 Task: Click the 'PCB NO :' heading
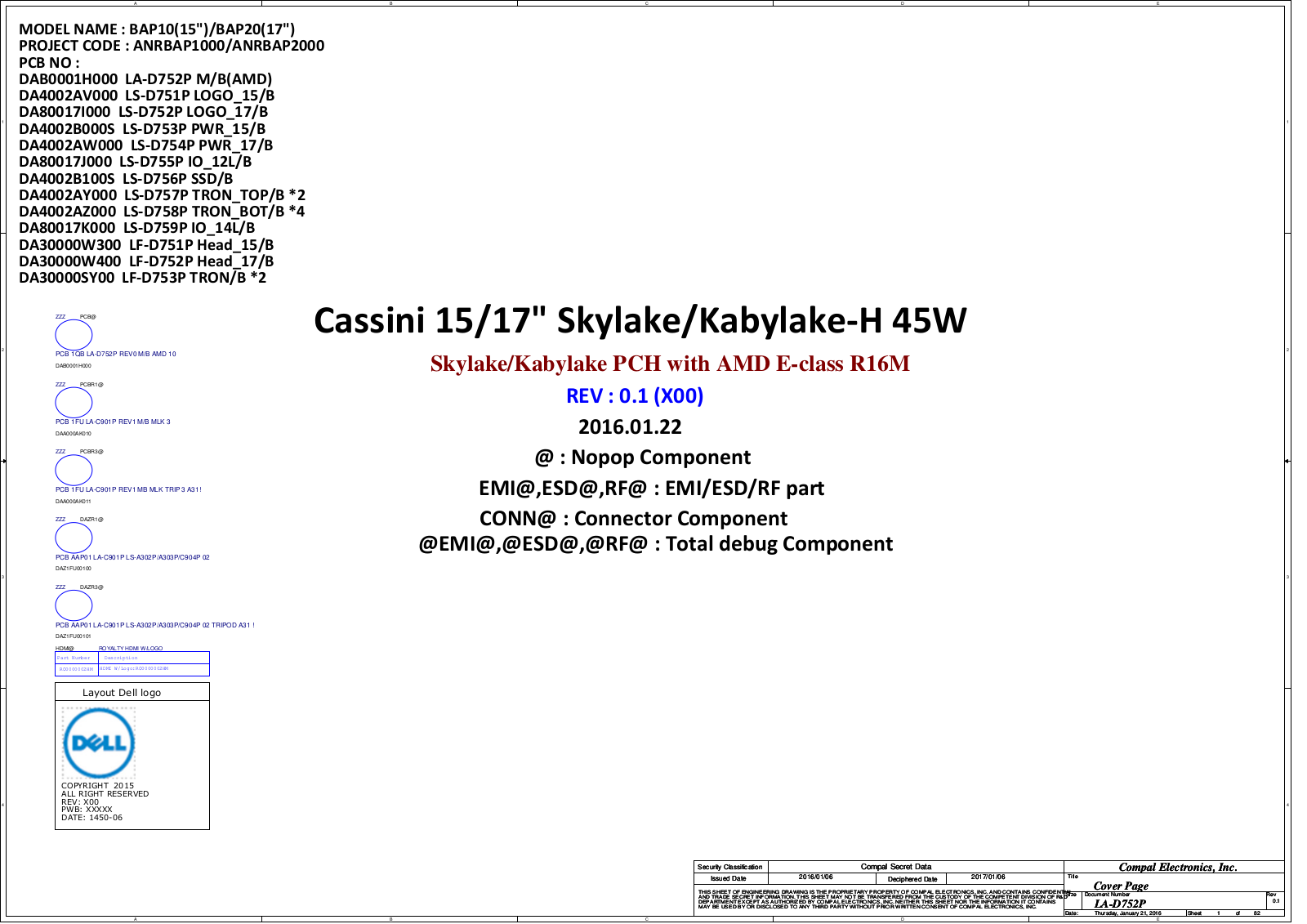49,63
